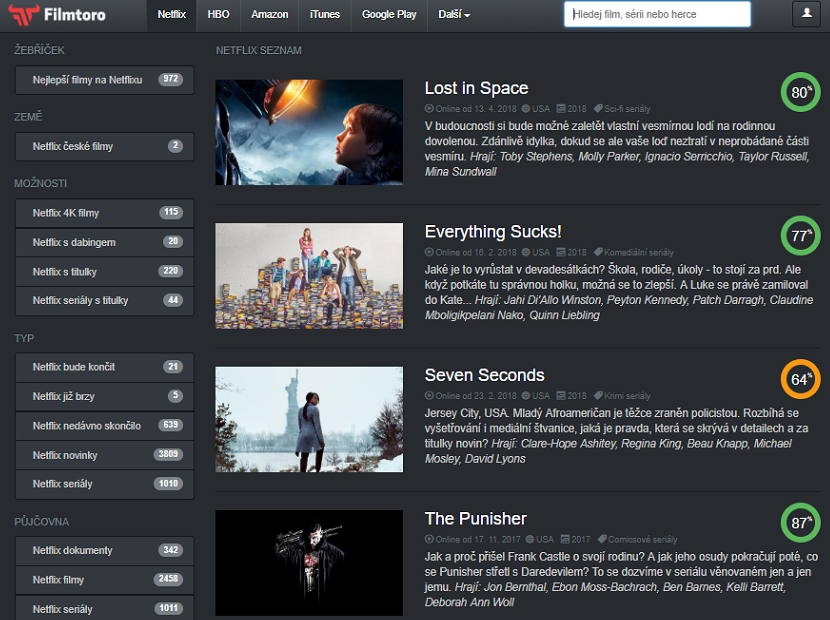Image resolution: width=830 pixels, height=620 pixels.
Task: Open Netflix české filmy list
Action: [104, 146]
